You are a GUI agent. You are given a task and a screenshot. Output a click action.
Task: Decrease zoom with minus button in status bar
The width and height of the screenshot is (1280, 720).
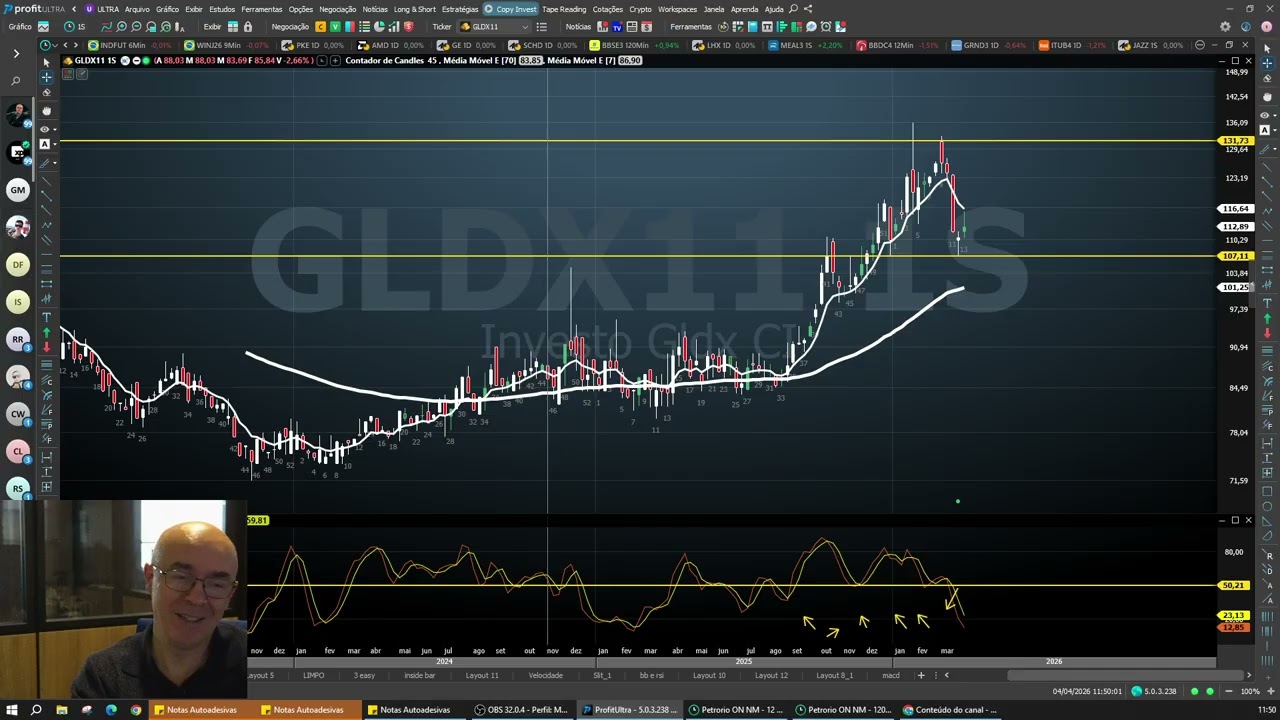pyautogui.click(x=1228, y=691)
